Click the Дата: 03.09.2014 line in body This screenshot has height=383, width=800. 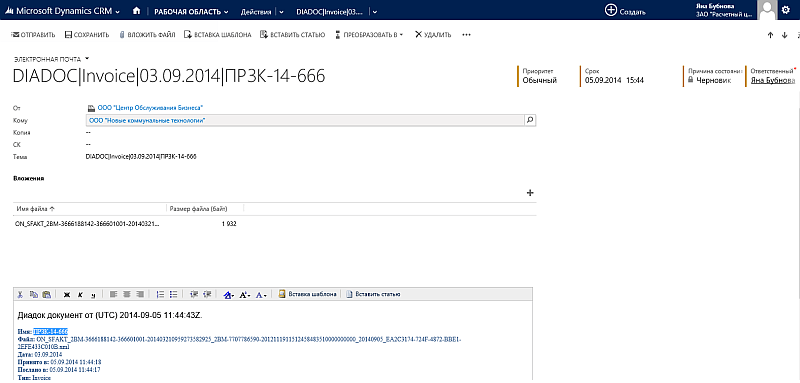[x=40, y=354]
